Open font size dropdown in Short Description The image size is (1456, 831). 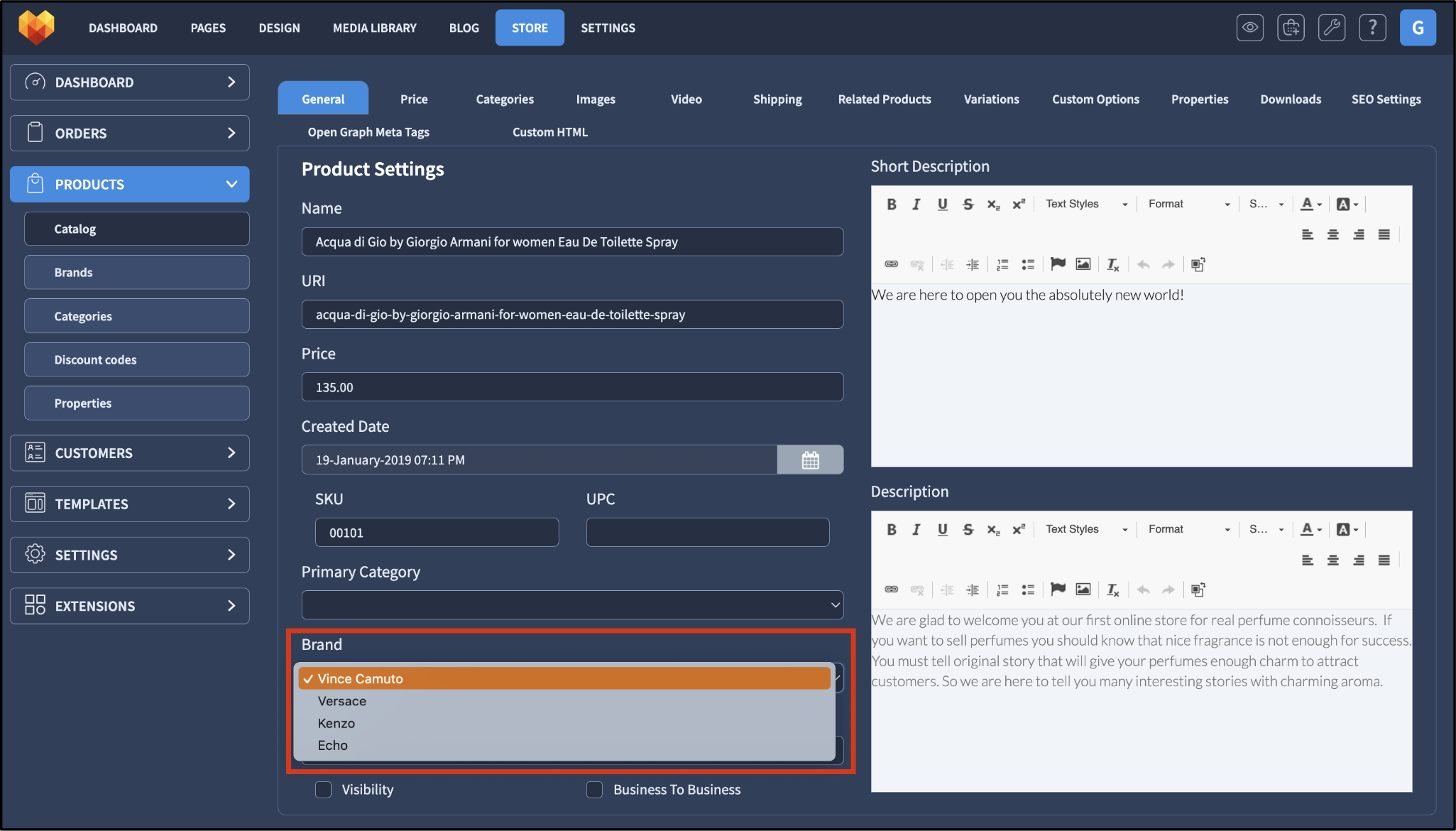point(1266,205)
